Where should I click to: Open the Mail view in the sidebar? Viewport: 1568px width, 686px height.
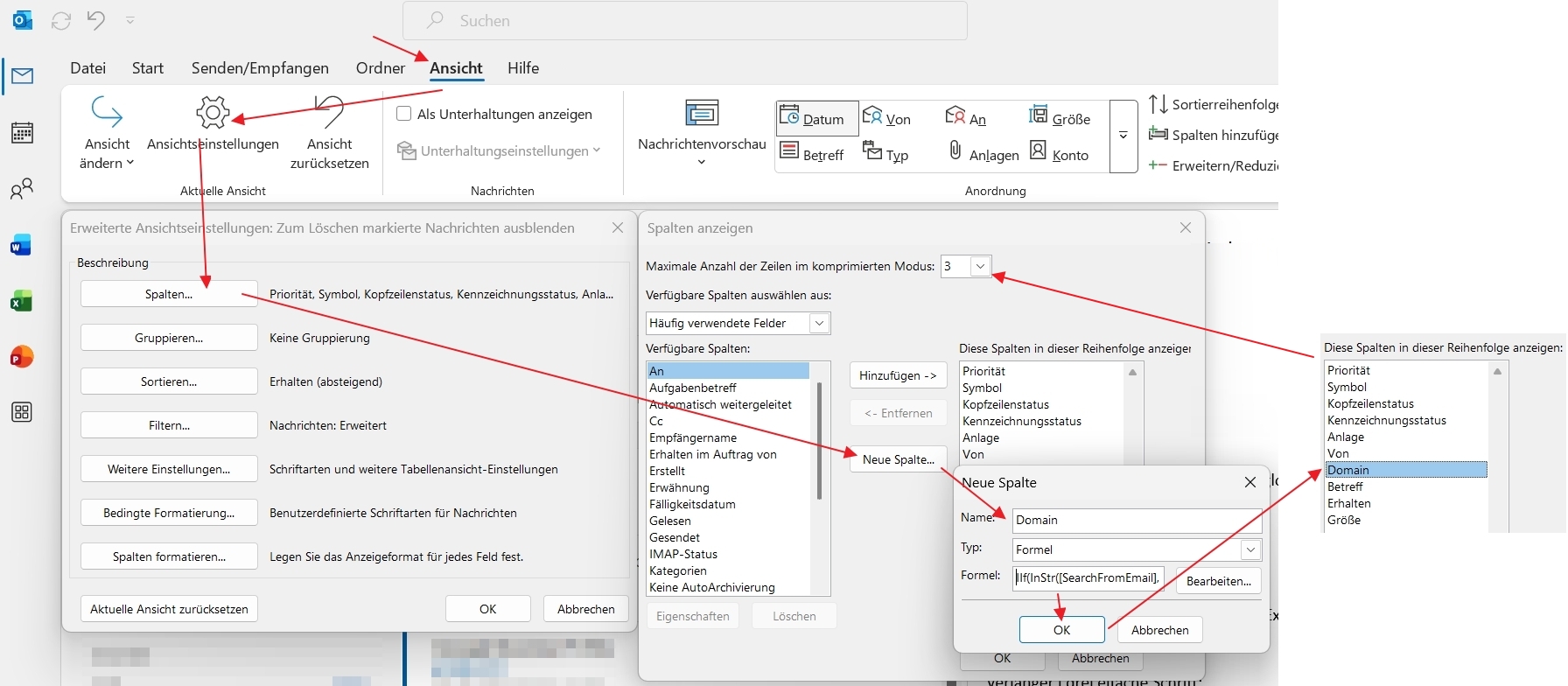tap(22, 76)
